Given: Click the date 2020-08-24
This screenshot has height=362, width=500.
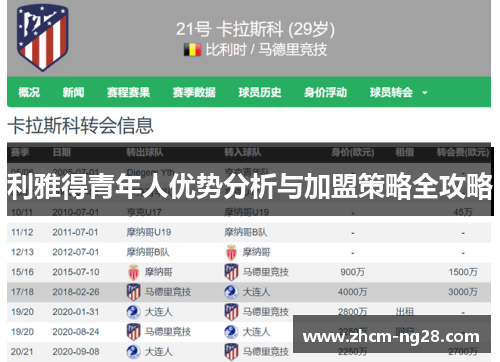Looking at the screenshot, I should click(x=76, y=332).
